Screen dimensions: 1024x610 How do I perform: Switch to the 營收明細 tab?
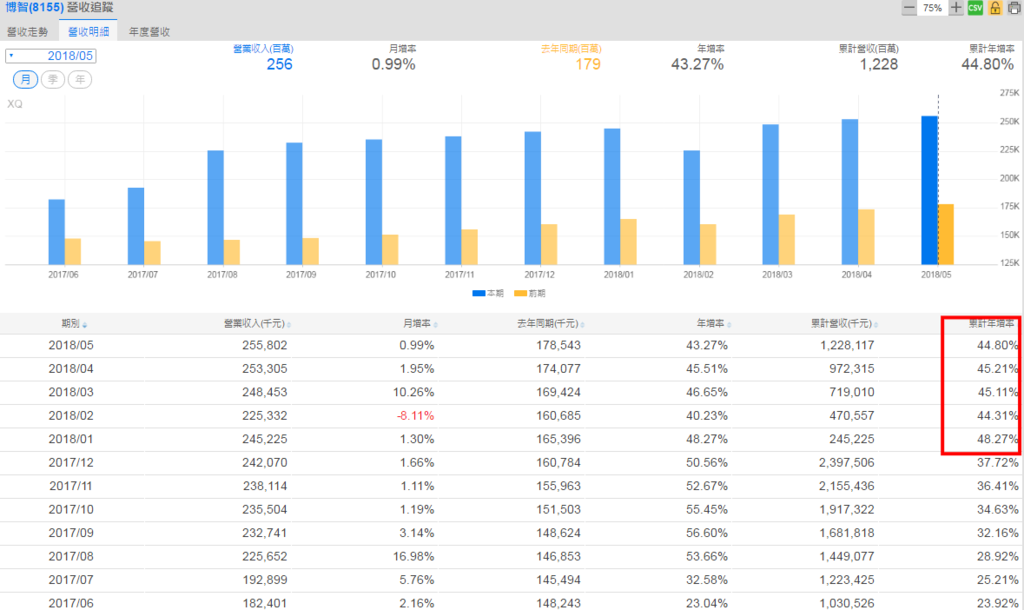(88, 31)
